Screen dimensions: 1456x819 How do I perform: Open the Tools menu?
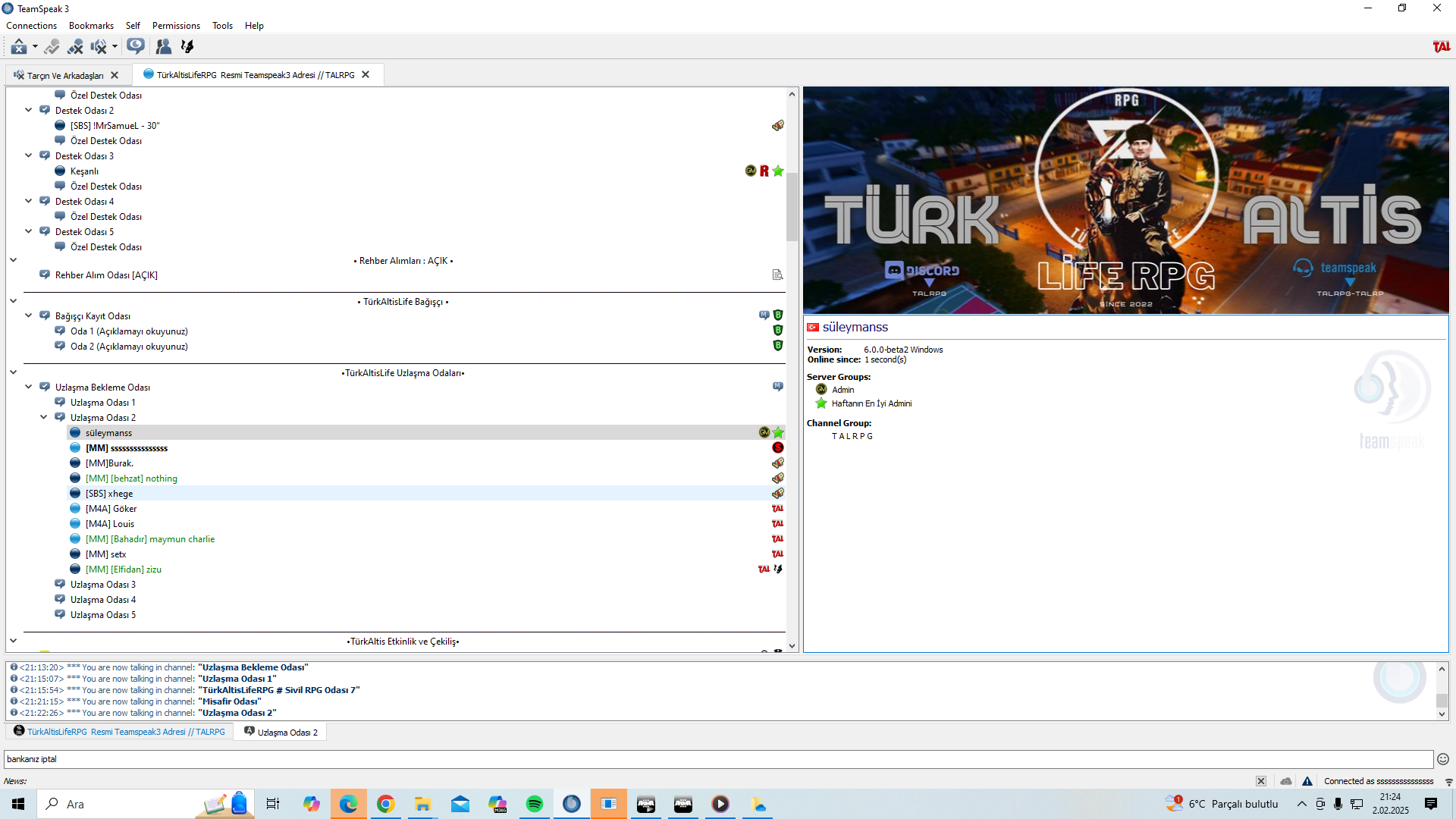(x=222, y=26)
